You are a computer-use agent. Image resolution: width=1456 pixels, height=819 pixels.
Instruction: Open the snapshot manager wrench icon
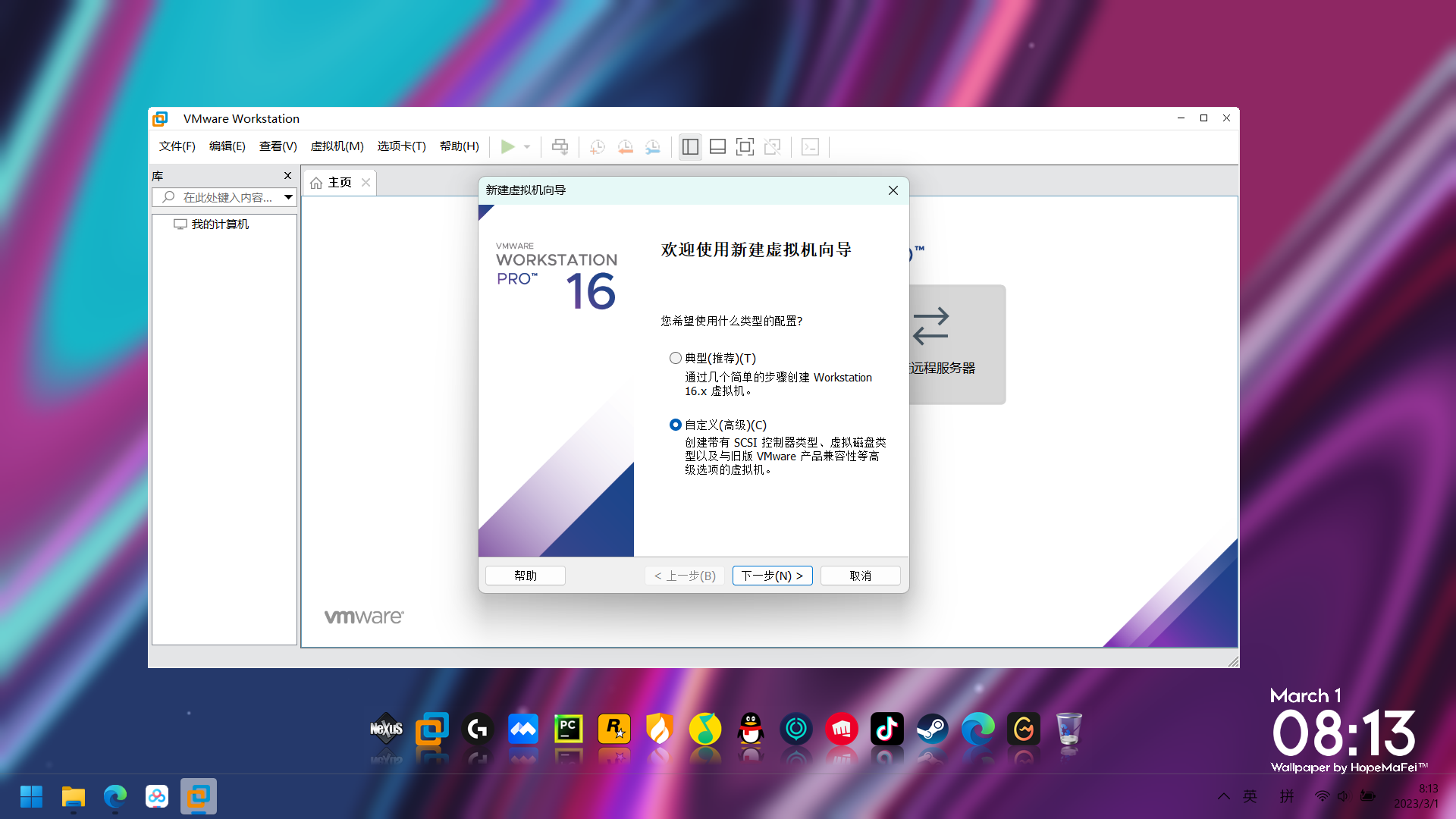pos(653,146)
